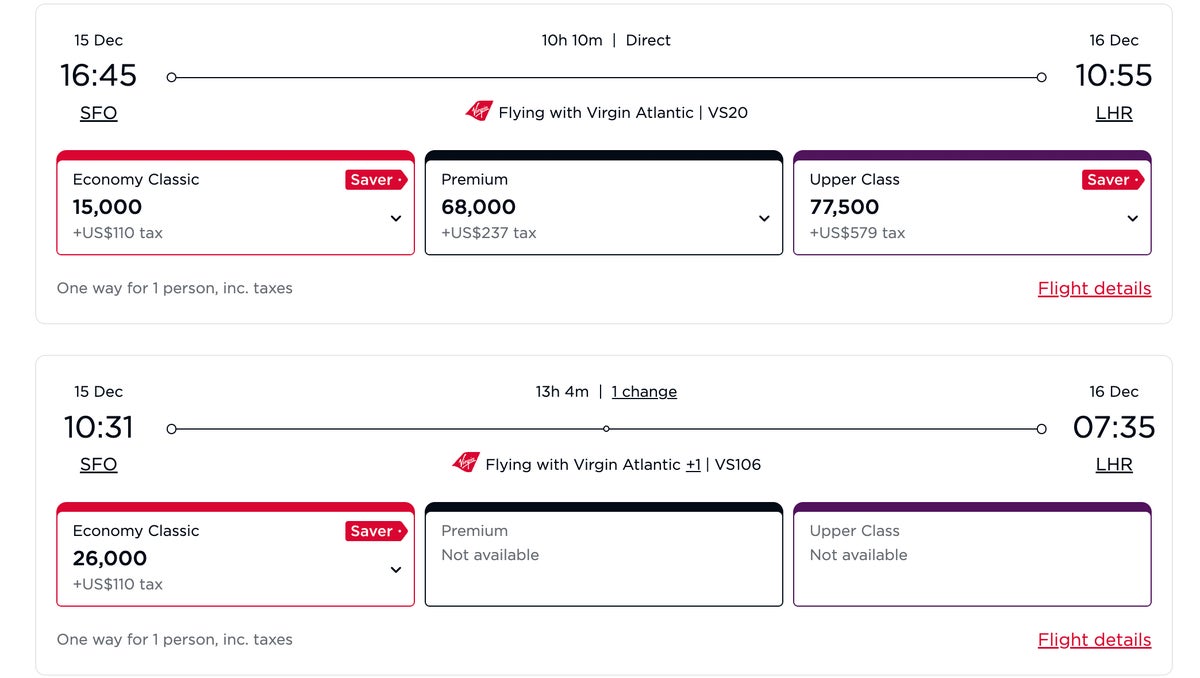Viewport: 1200px width, 678px height.
Task: Click the arrival circle on the VS20 timeline
Action: click(x=1041, y=76)
